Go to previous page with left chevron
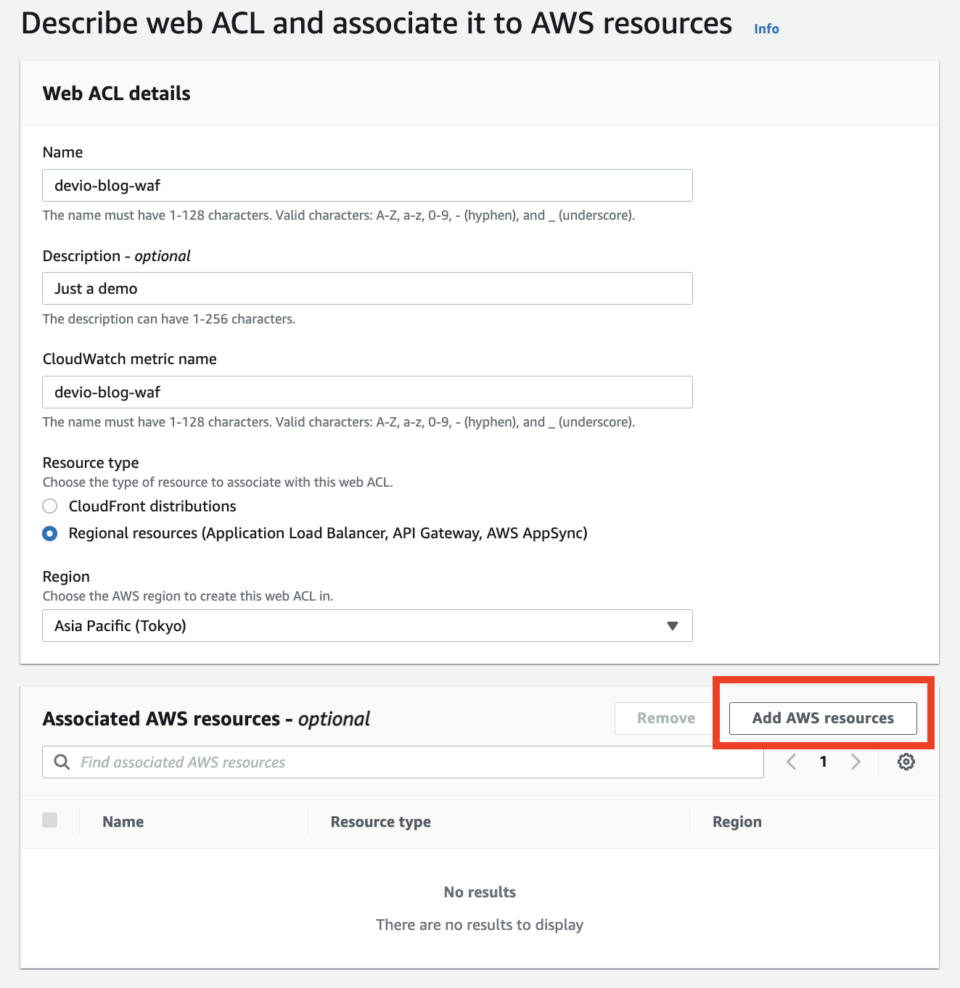 [791, 761]
